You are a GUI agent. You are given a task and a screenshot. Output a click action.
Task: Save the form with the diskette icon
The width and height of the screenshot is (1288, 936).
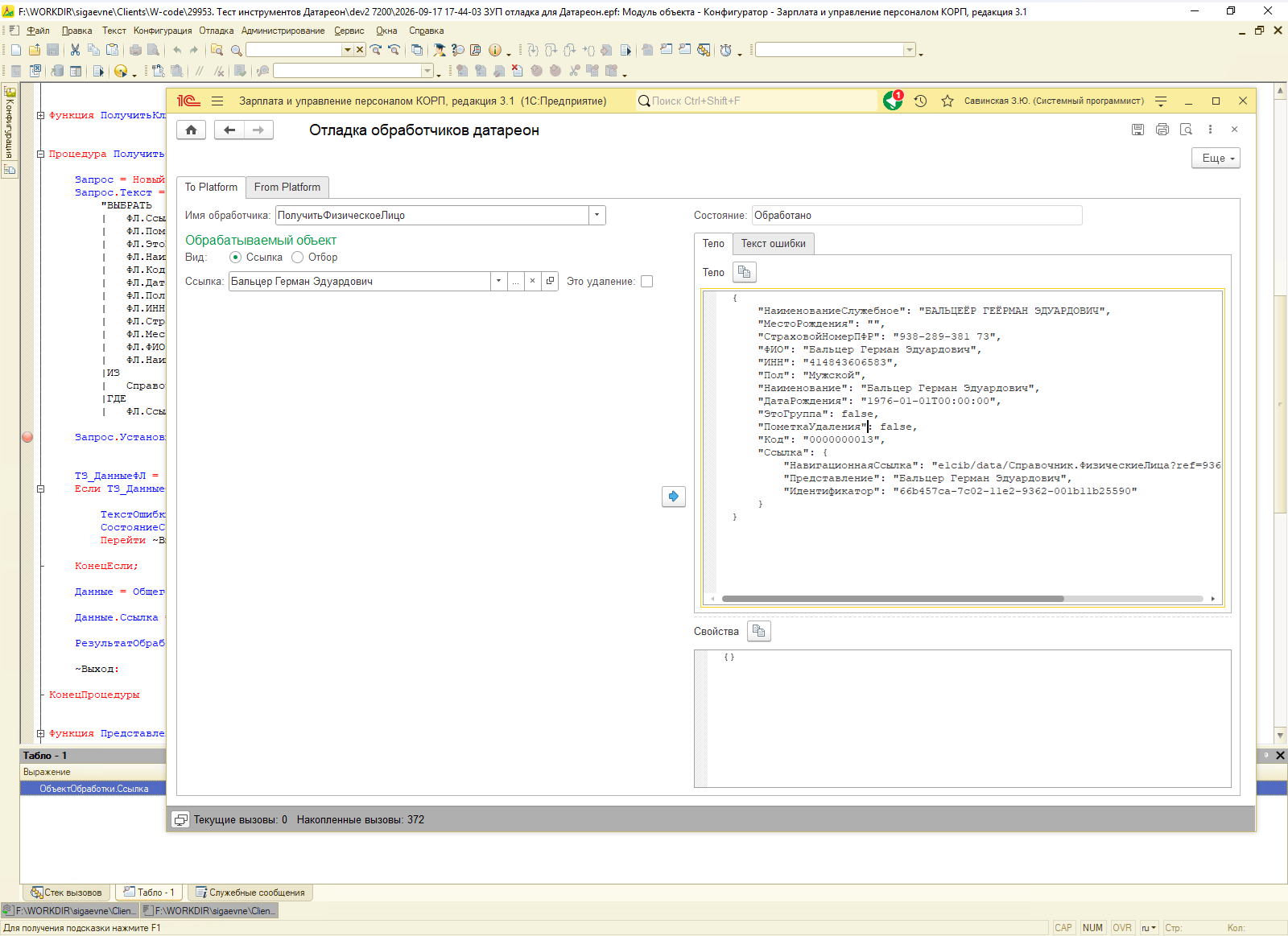[1137, 130]
